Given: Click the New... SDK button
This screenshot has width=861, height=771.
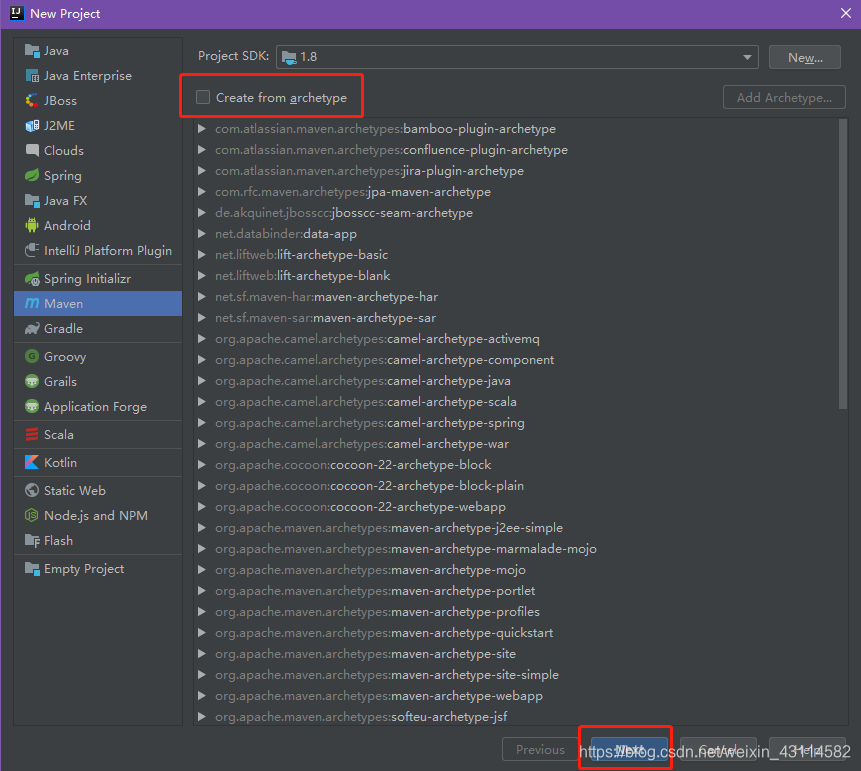Looking at the screenshot, I should click(x=804, y=57).
